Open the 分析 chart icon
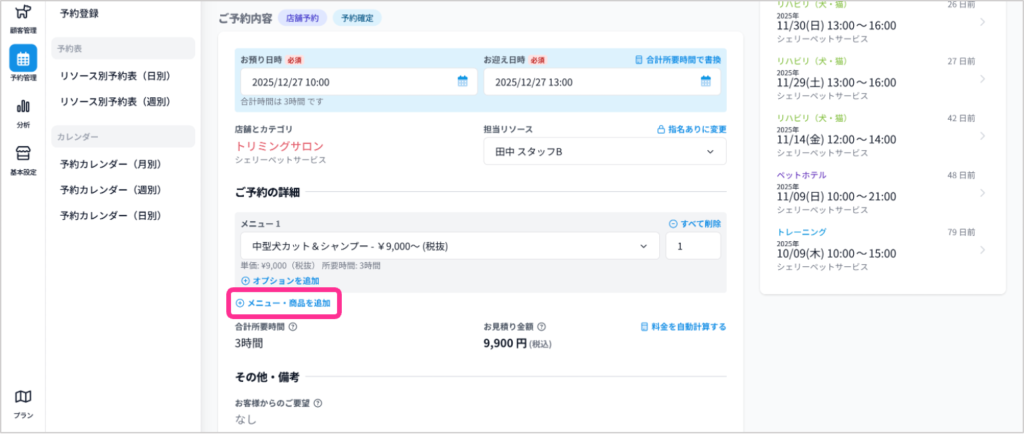1024x434 pixels. pos(23,110)
